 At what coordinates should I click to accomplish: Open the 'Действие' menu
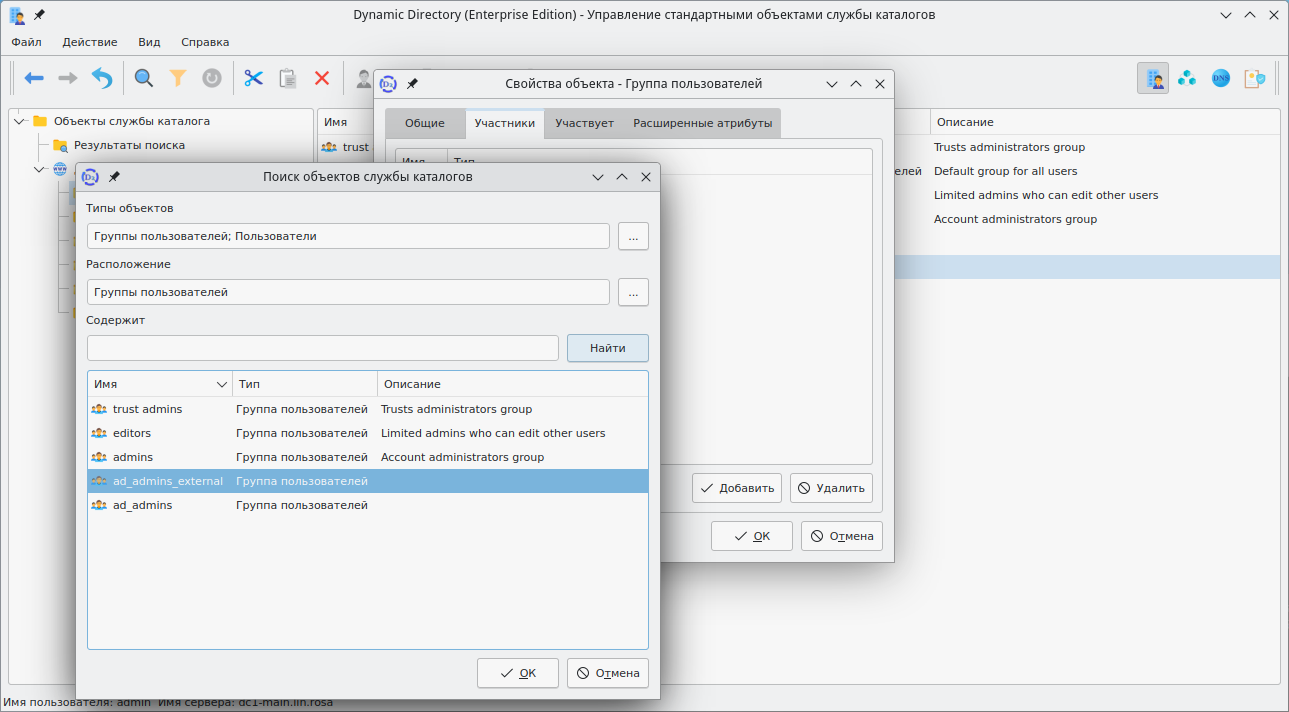tap(90, 42)
